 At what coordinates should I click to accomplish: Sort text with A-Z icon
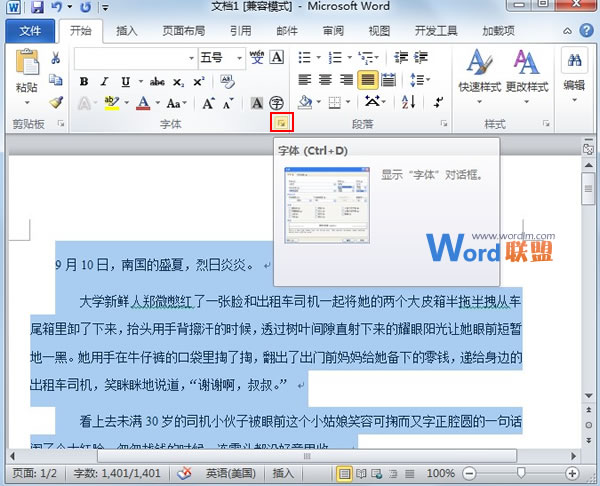[409, 102]
